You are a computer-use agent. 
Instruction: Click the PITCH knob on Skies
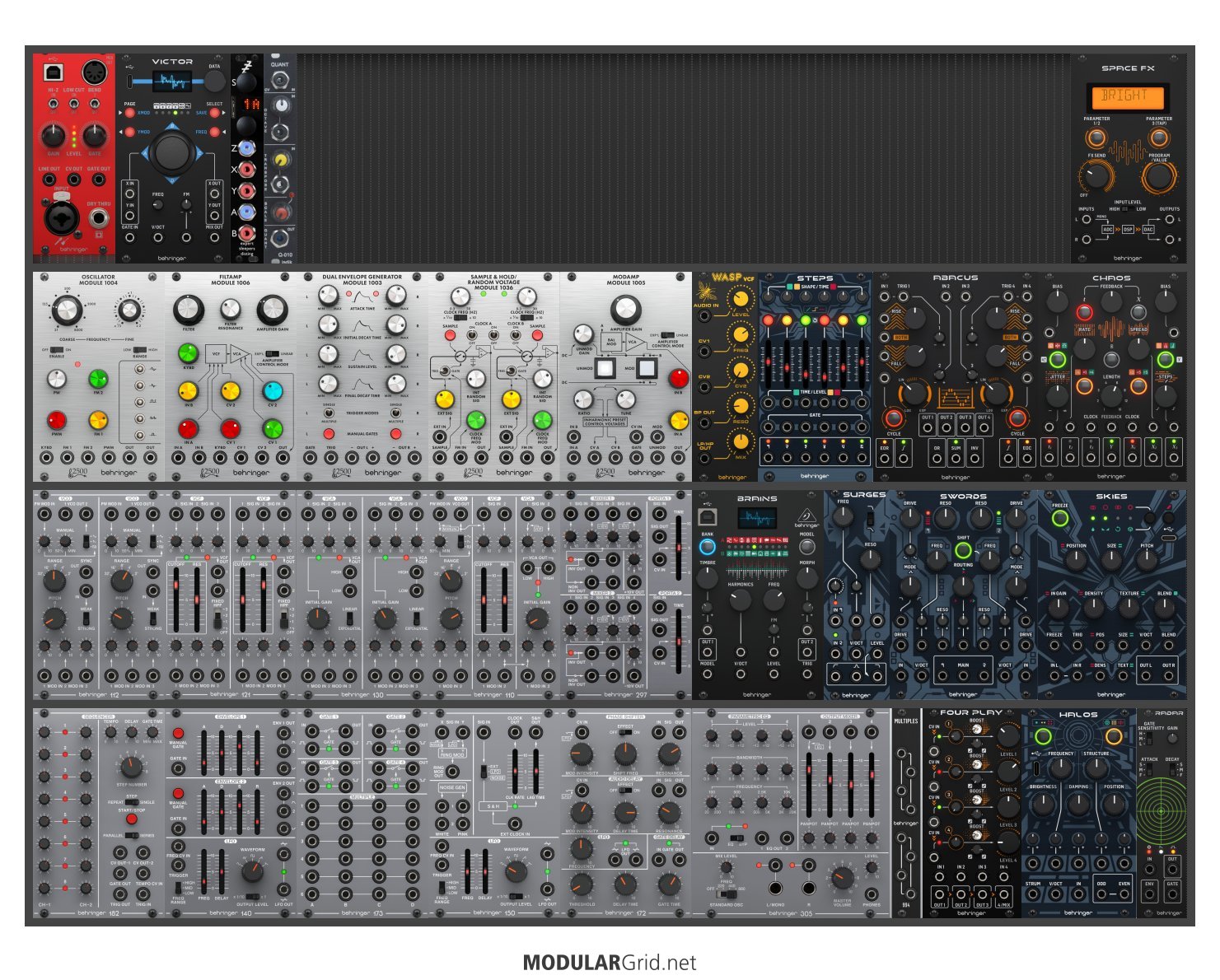click(x=1147, y=560)
